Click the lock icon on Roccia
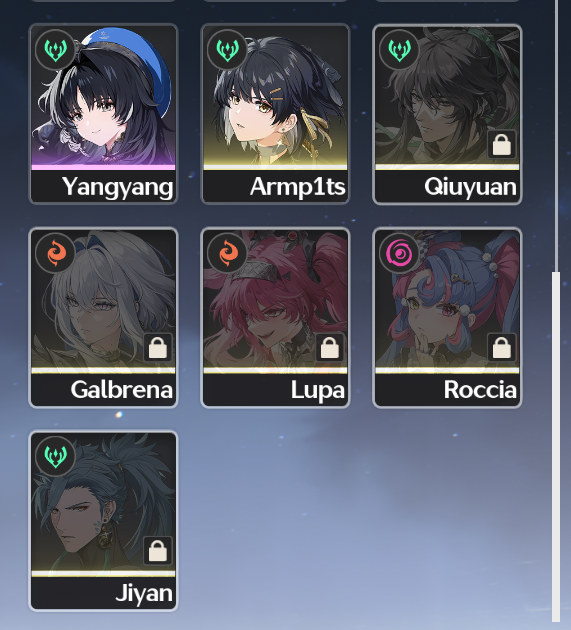 coord(501,348)
